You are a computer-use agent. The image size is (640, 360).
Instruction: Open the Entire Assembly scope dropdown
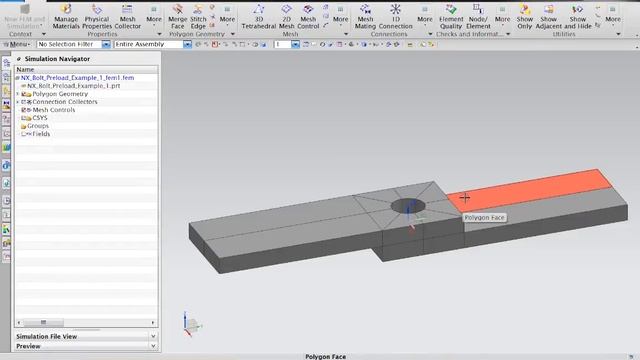pyautogui.click(x=187, y=44)
